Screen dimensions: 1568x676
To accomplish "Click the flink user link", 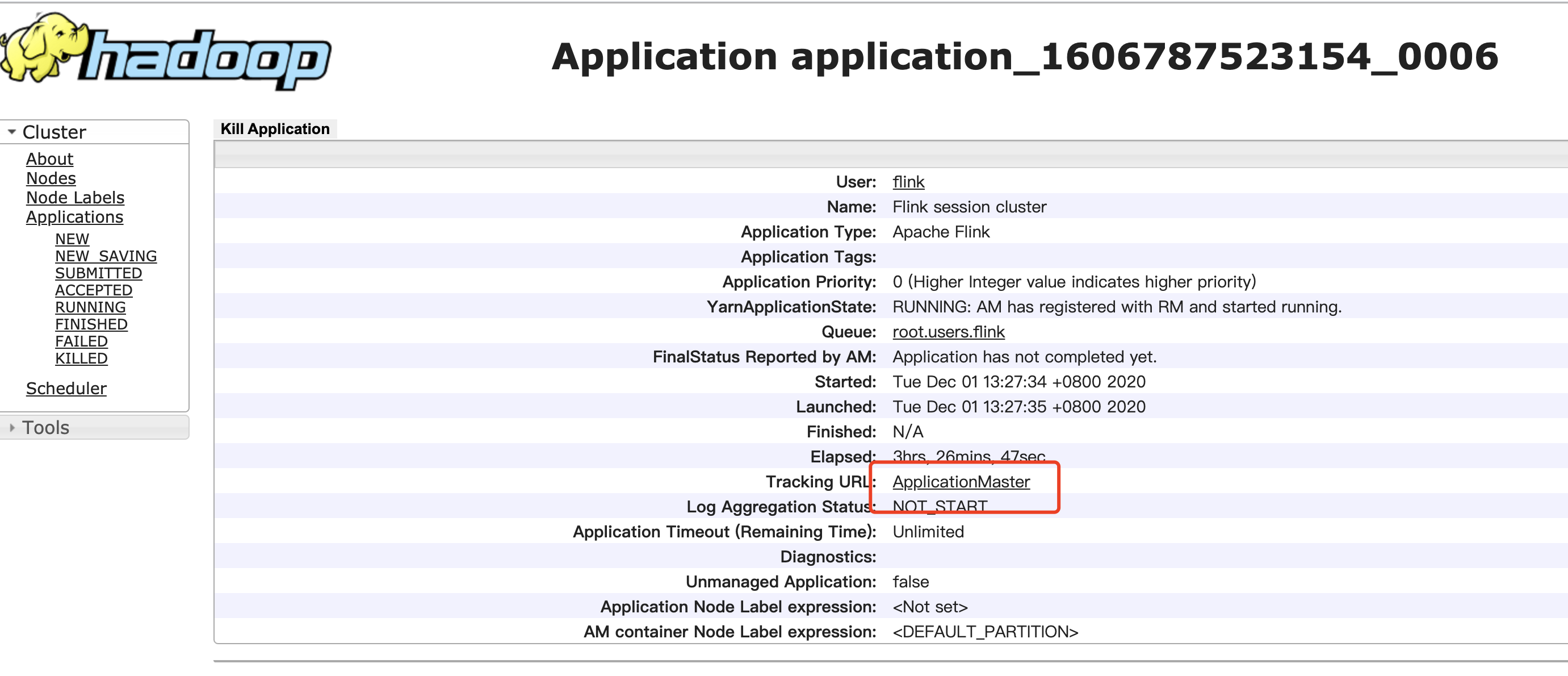I will [908, 182].
